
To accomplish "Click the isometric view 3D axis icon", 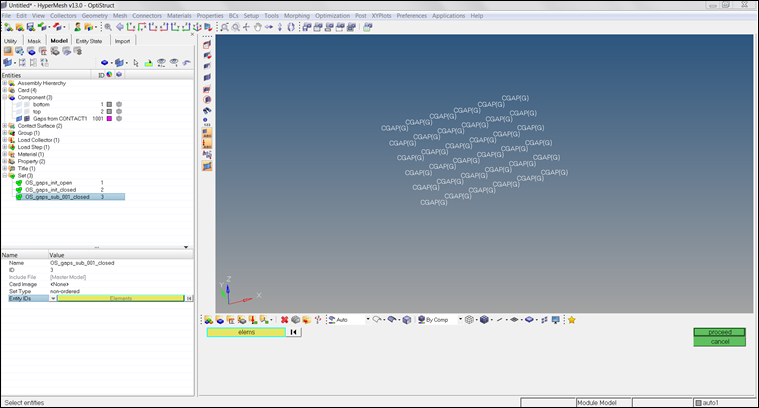I will [x=197, y=27].
